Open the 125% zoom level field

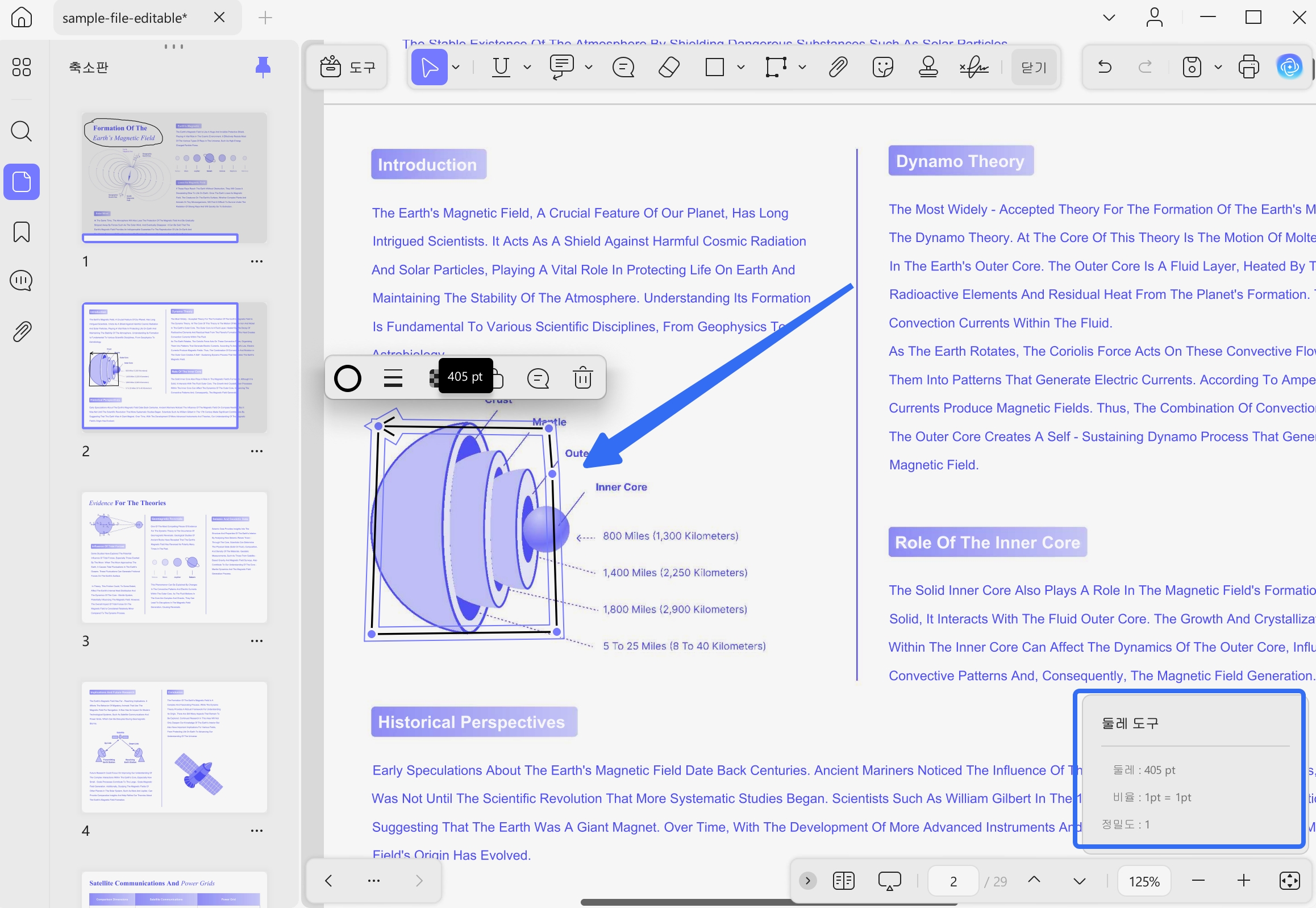tap(1145, 881)
